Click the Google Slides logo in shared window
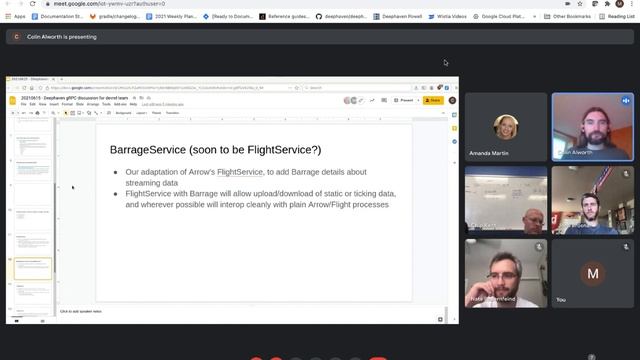Image resolution: width=640 pixels, height=360 pixels. (13, 100)
